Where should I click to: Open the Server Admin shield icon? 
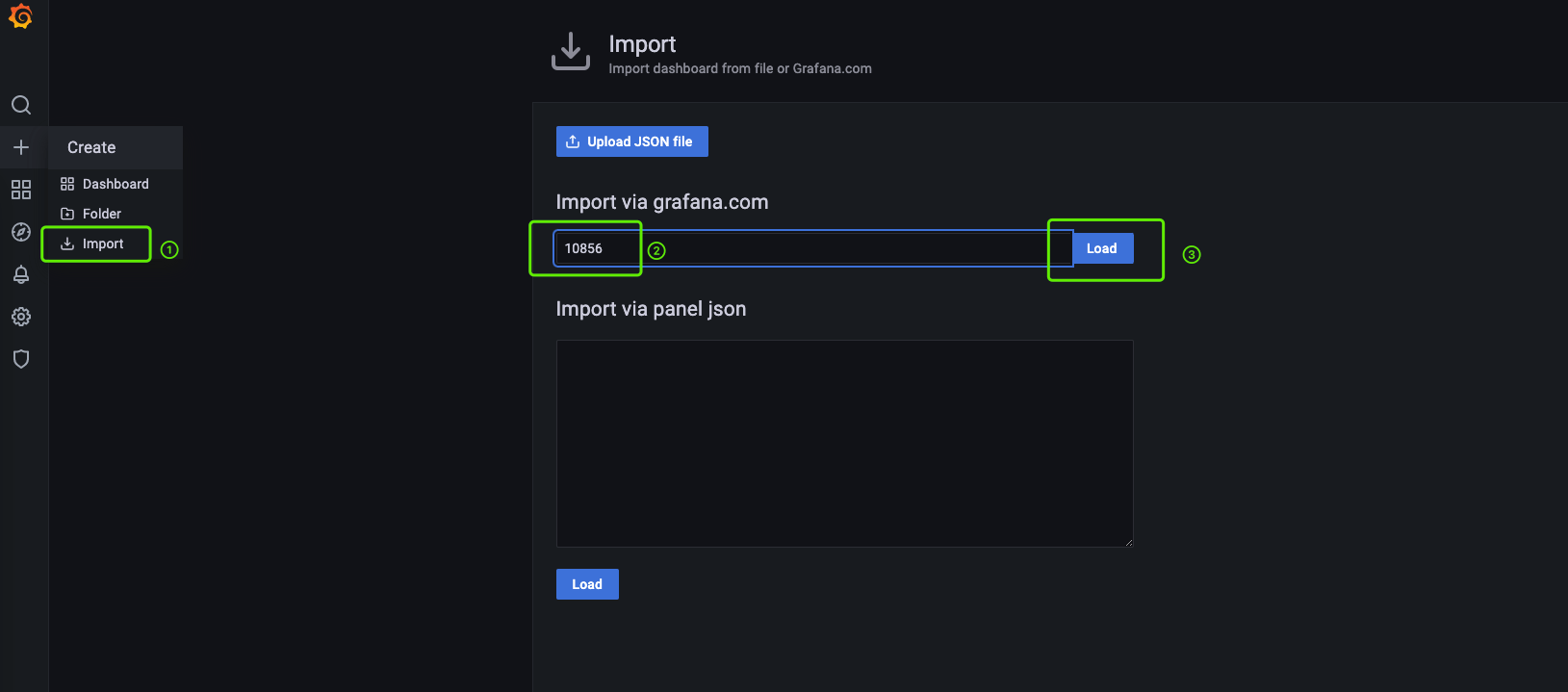(x=21, y=359)
